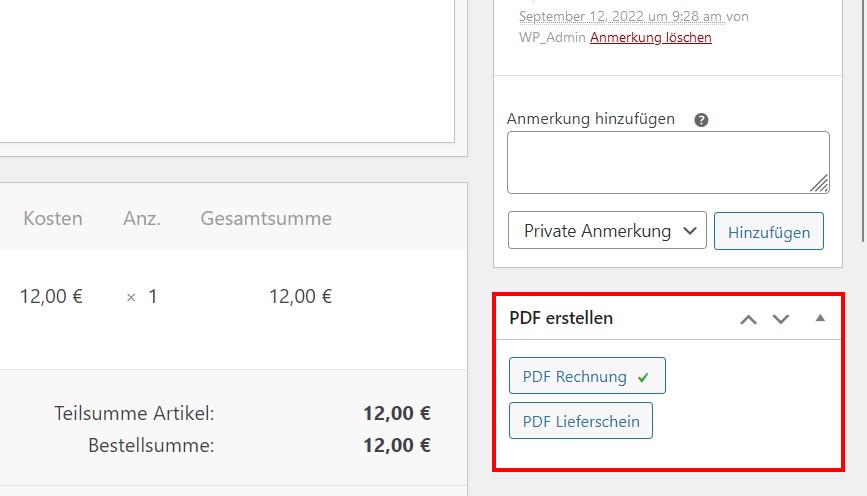Click the textarea resize handle
The width and height of the screenshot is (867, 496).
pos(820,184)
